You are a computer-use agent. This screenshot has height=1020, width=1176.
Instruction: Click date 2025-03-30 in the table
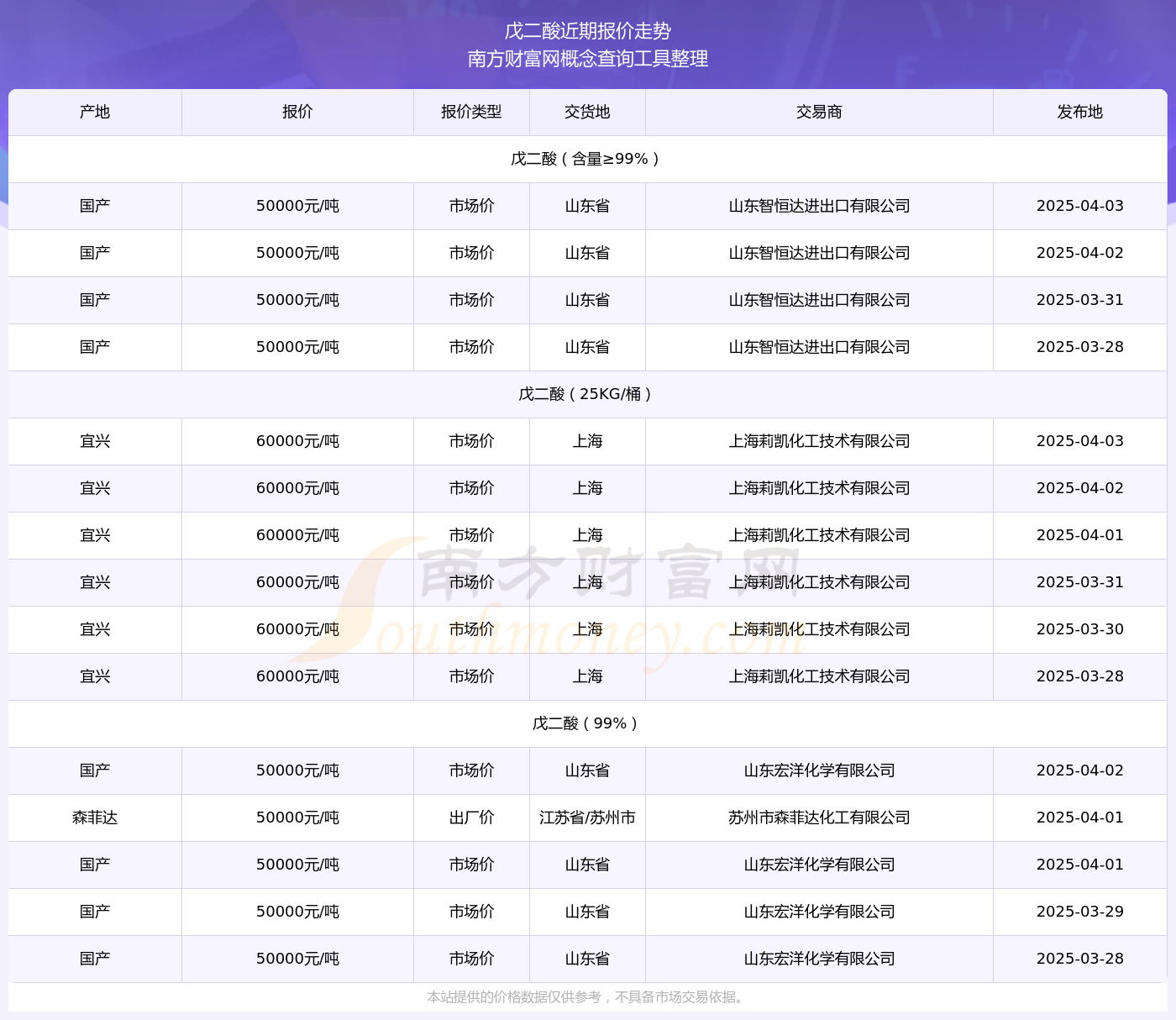(1079, 629)
